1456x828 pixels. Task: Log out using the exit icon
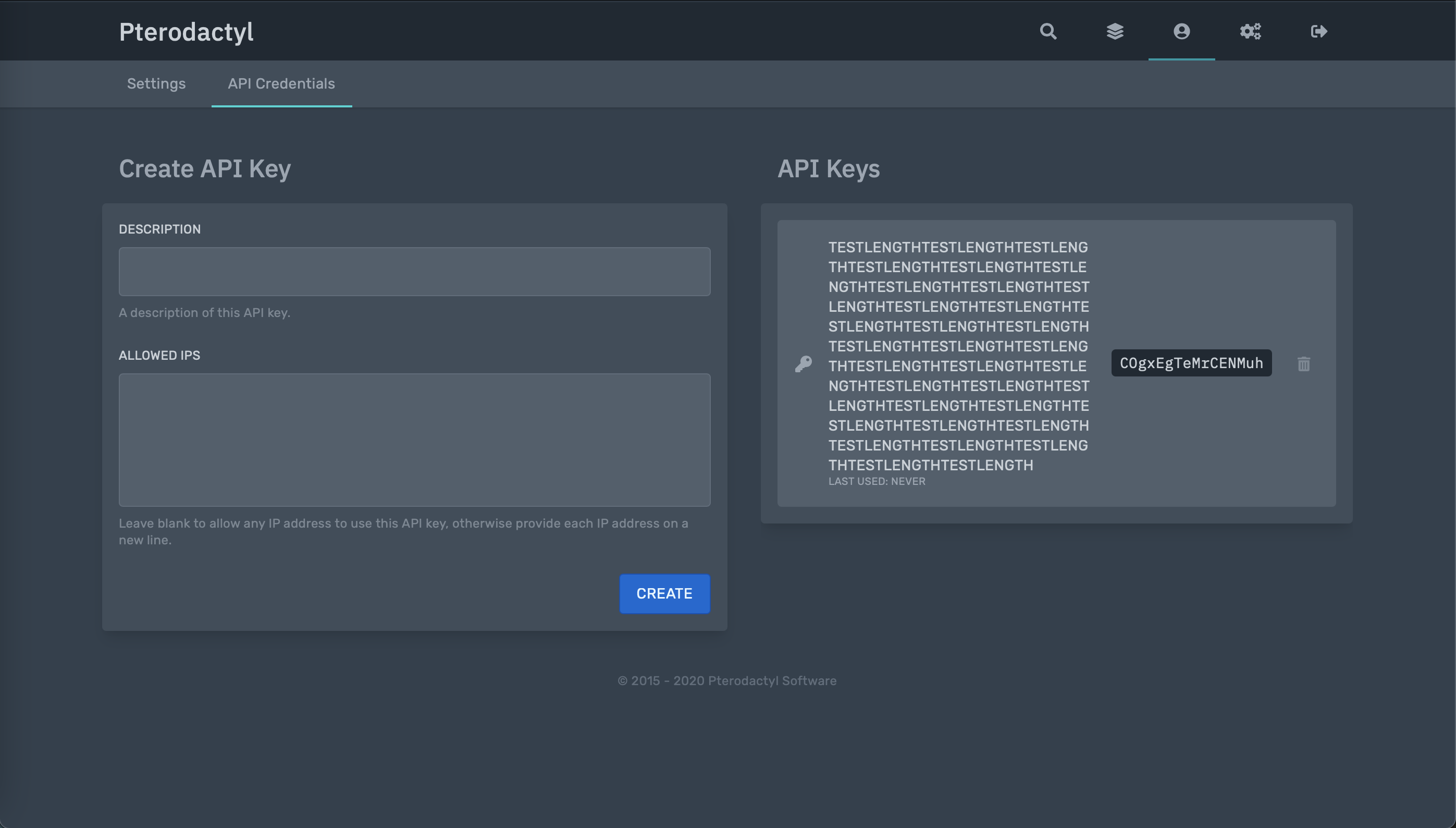click(1319, 31)
